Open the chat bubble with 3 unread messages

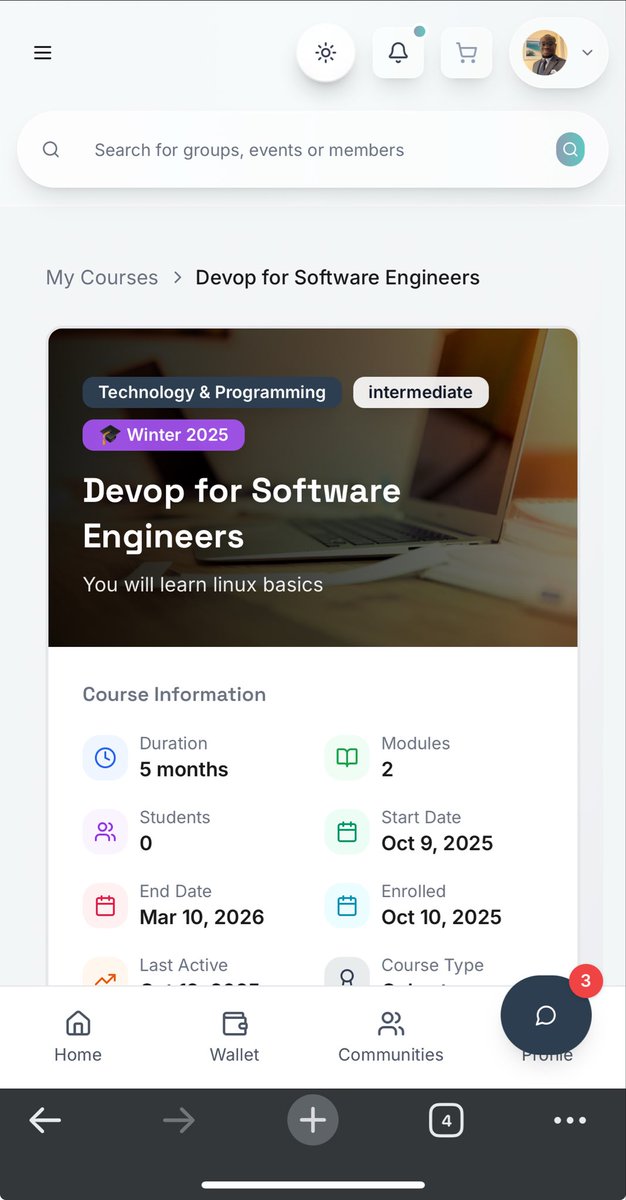click(546, 1015)
